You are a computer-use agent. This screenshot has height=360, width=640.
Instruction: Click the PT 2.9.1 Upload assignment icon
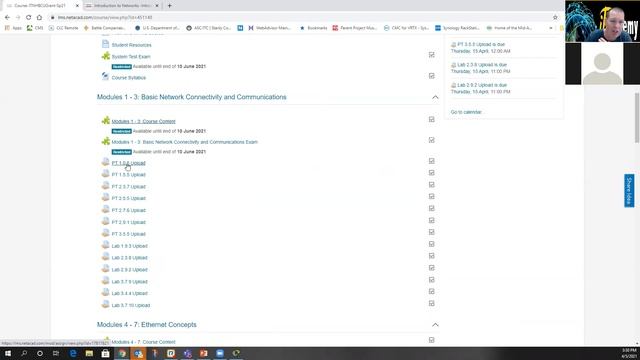click(106, 221)
